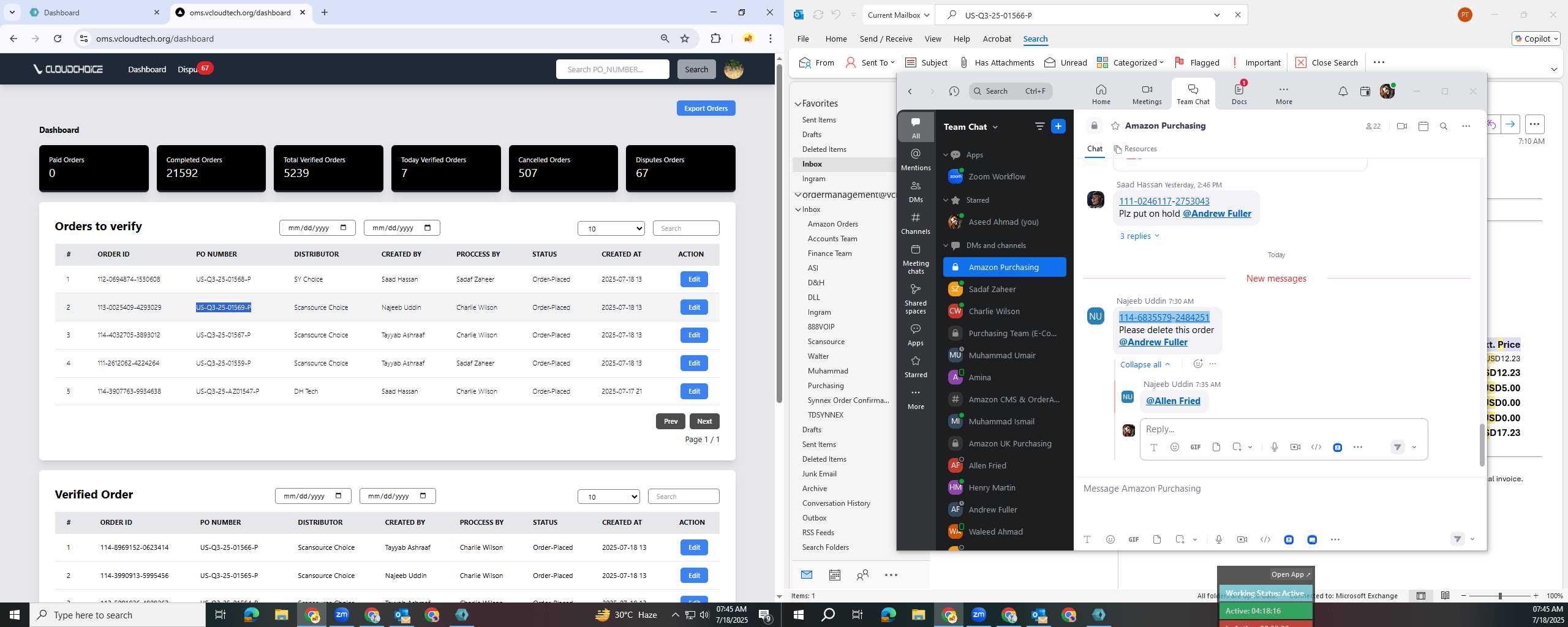Screen dimensions: 1568x627
Task: Reload the OMS dashboard page
Action: click(58, 39)
